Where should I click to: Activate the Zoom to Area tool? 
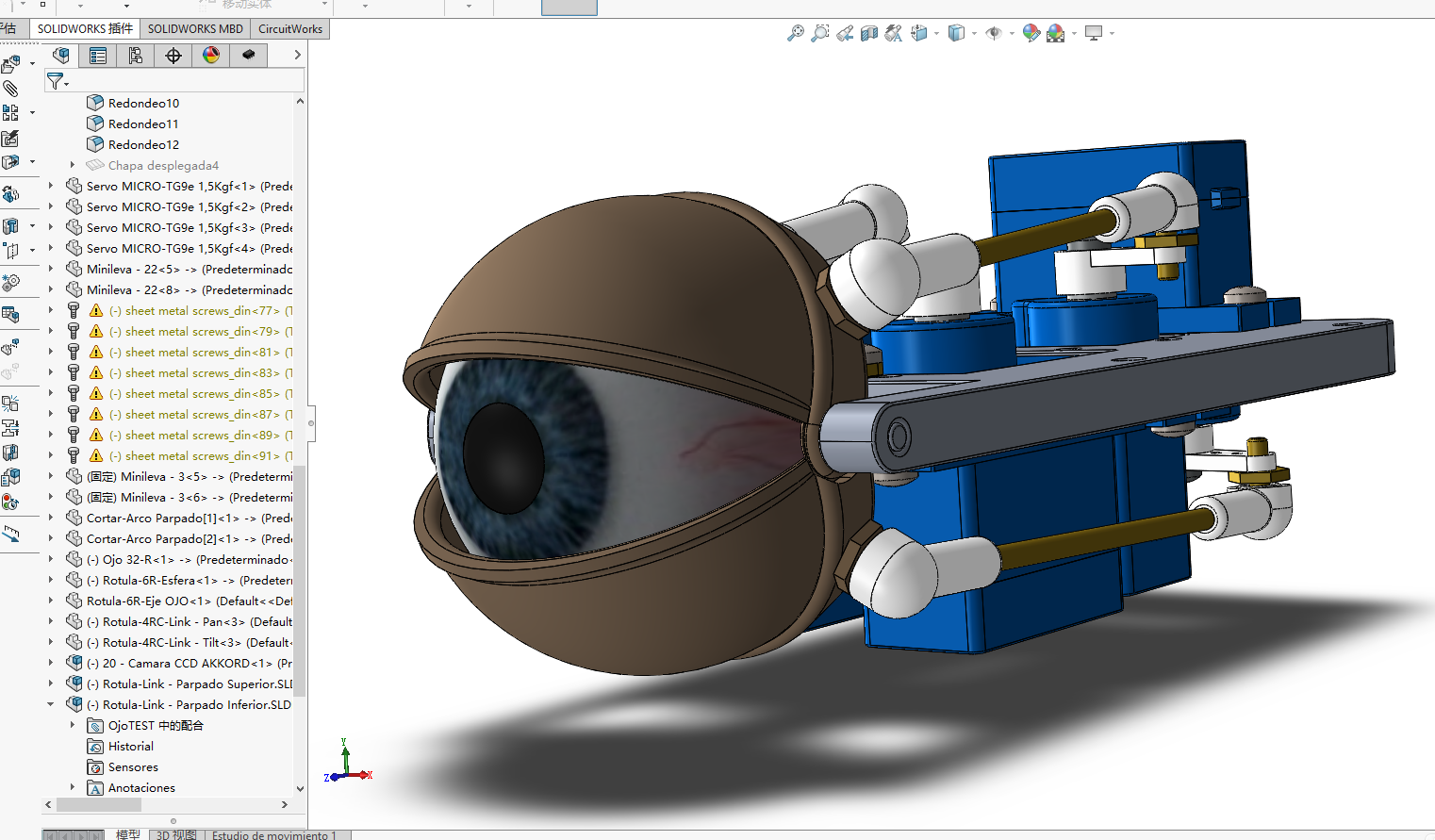[820, 33]
